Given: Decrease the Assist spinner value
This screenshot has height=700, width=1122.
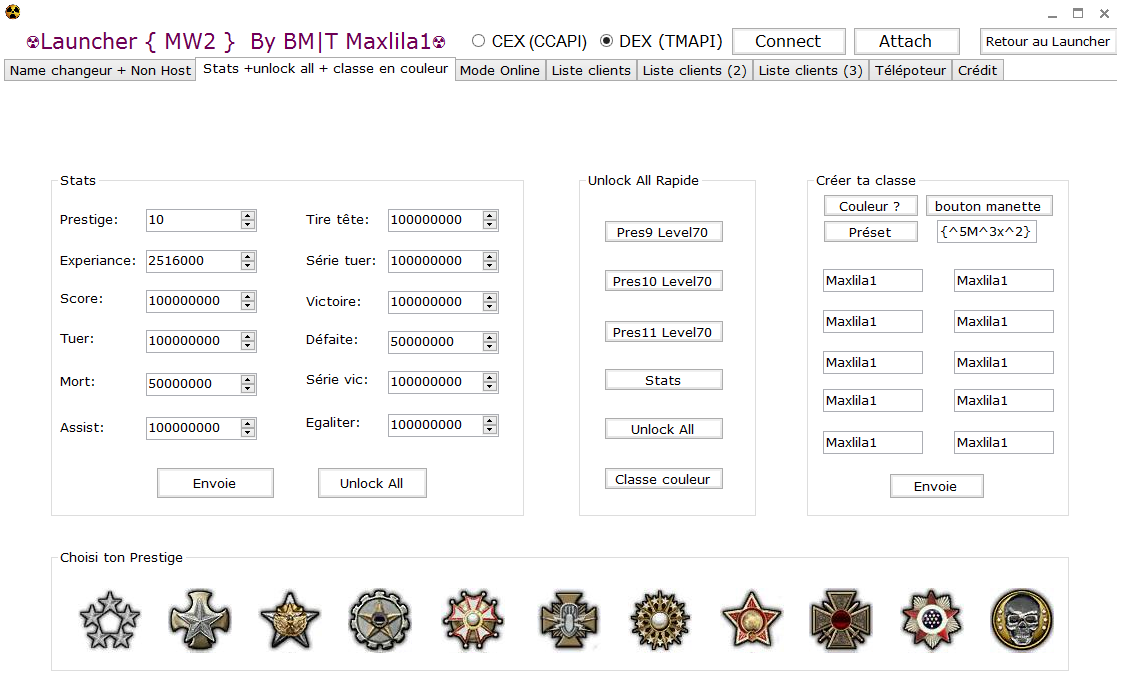Looking at the screenshot, I should (248, 432).
